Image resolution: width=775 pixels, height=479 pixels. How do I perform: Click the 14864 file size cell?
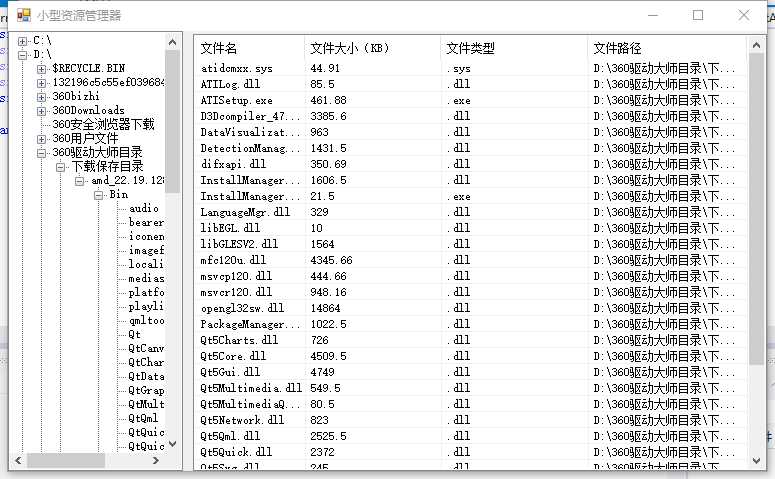pos(325,308)
